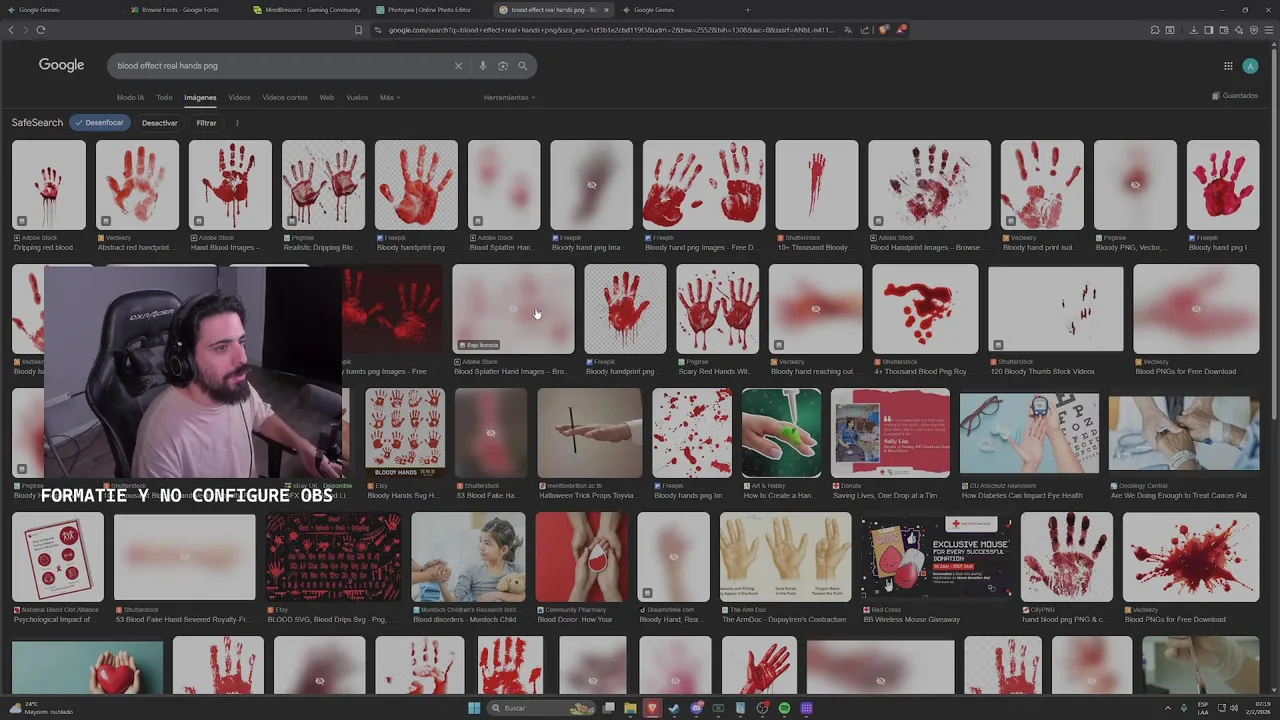Image resolution: width=1280 pixels, height=720 pixels.
Task: Start voice search with the microphone icon
Action: tap(482, 66)
